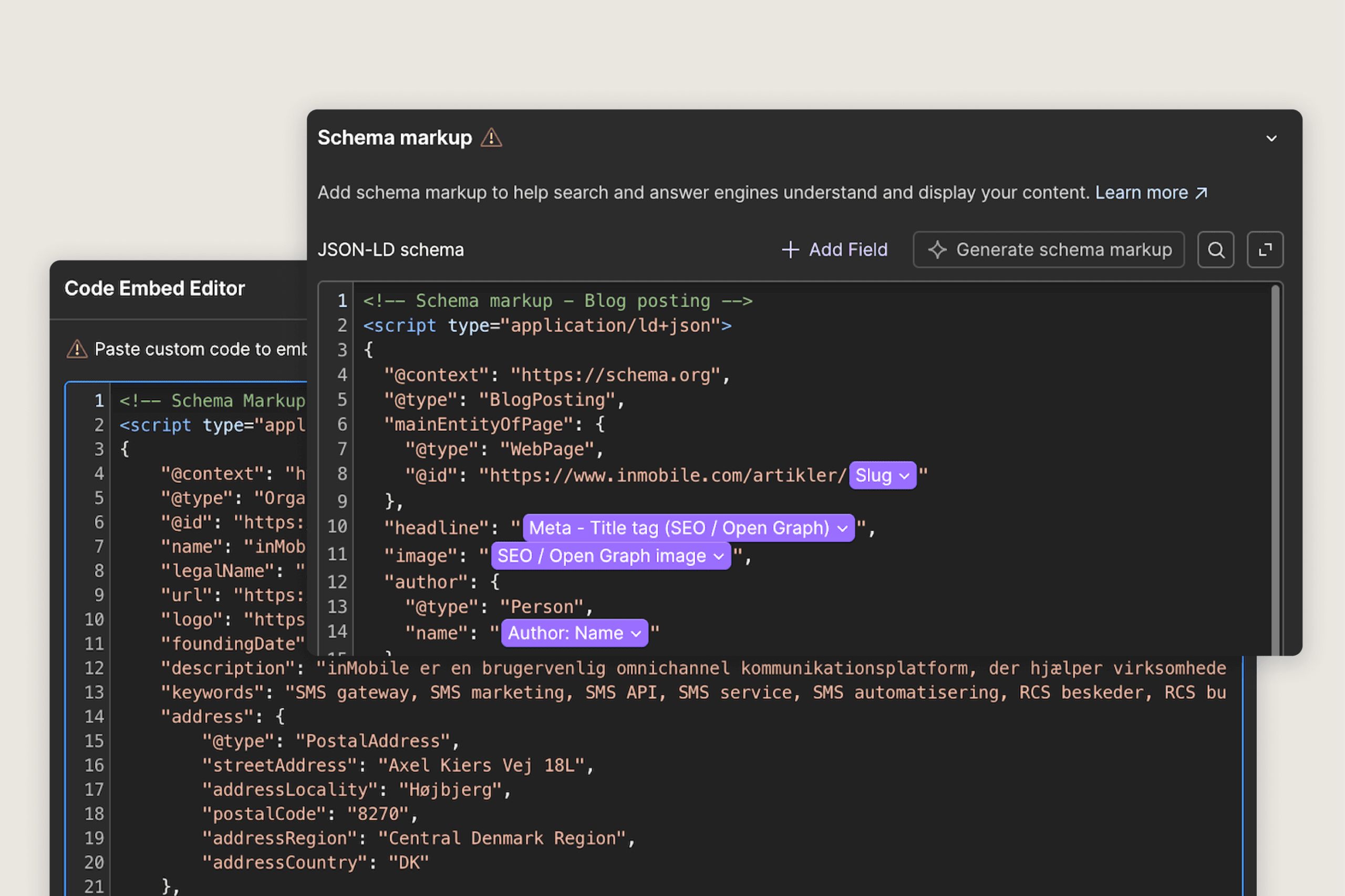The image size is (1345, 896).
Task: Click the Add Field button
Action: click(835, 249)
